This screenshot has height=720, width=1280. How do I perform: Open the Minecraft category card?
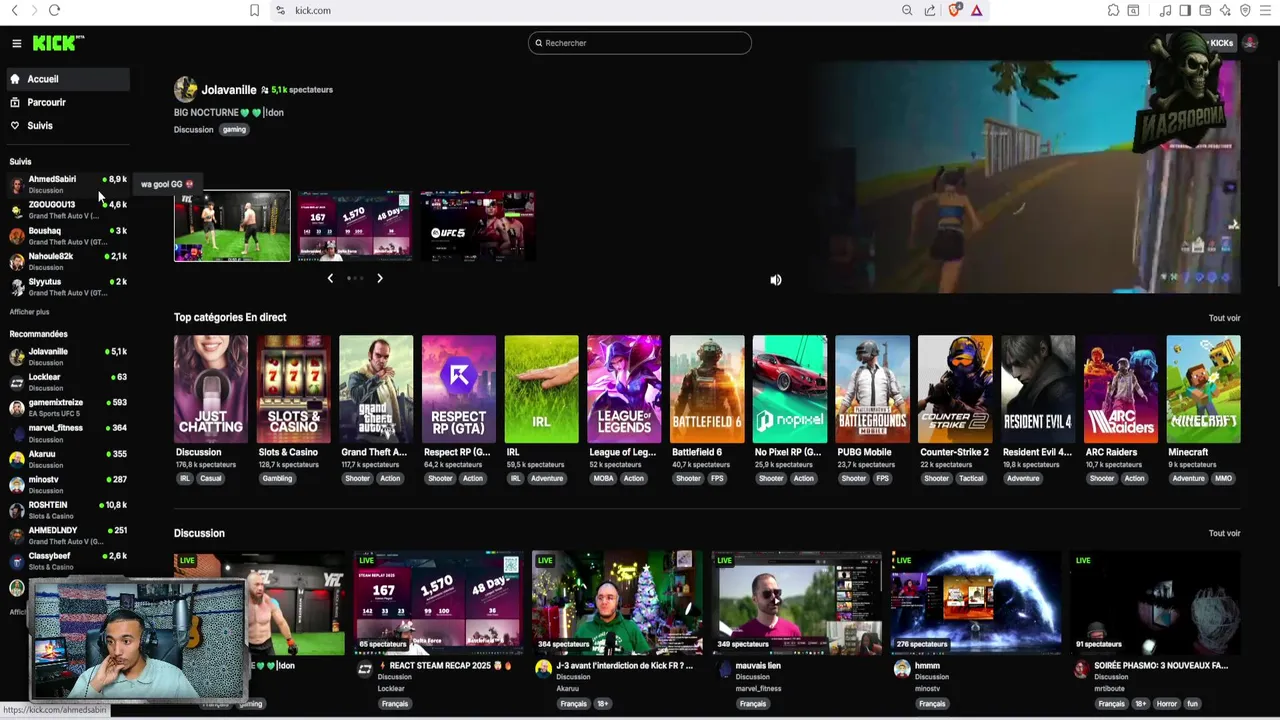click(1203, 389)
